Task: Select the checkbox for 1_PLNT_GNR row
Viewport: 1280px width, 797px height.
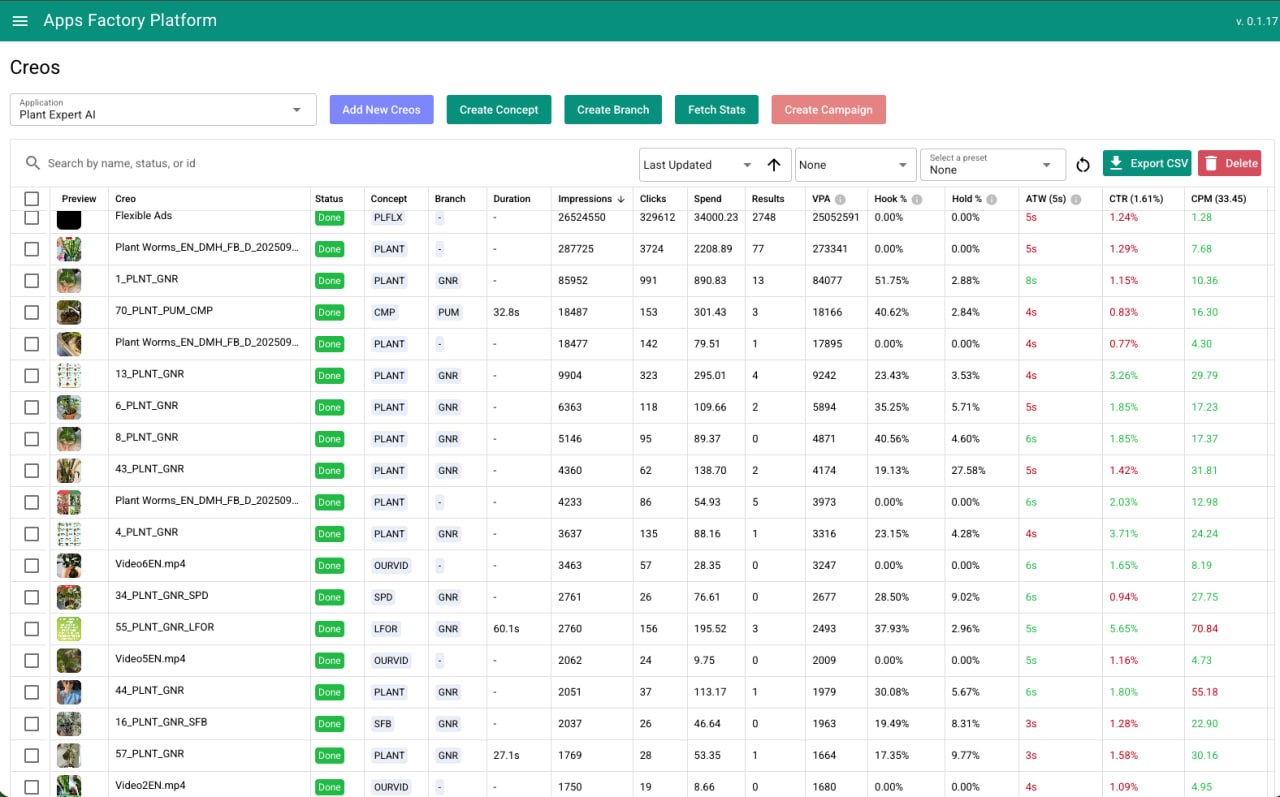Action: (32, 281)
